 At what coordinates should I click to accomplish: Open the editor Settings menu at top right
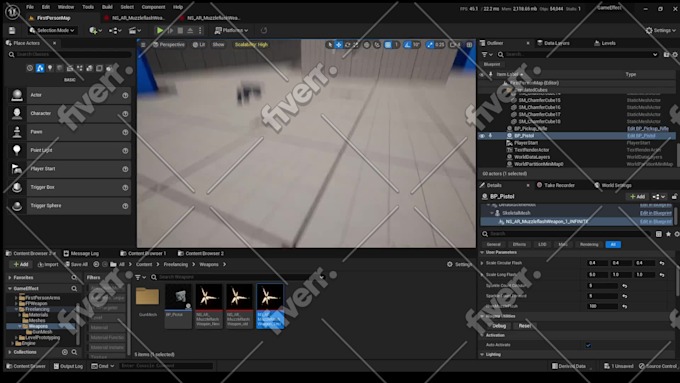coord(660,30)
